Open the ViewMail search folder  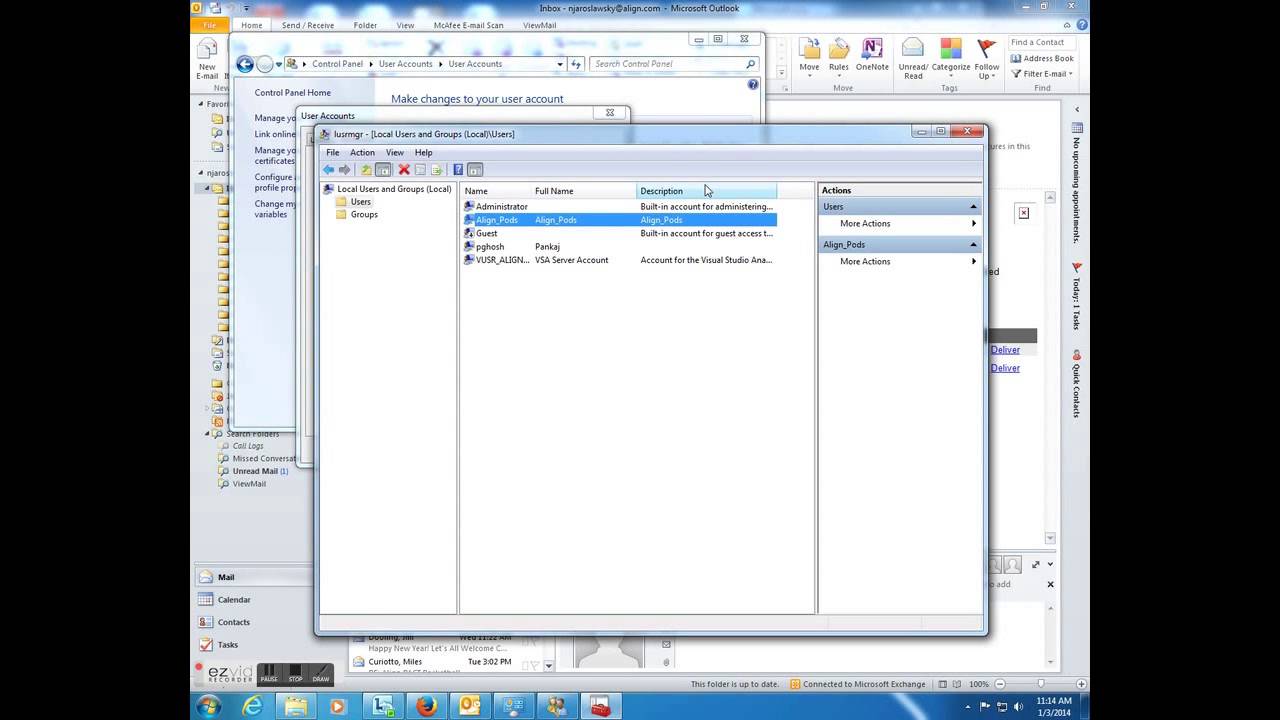(x=249, y=484)
